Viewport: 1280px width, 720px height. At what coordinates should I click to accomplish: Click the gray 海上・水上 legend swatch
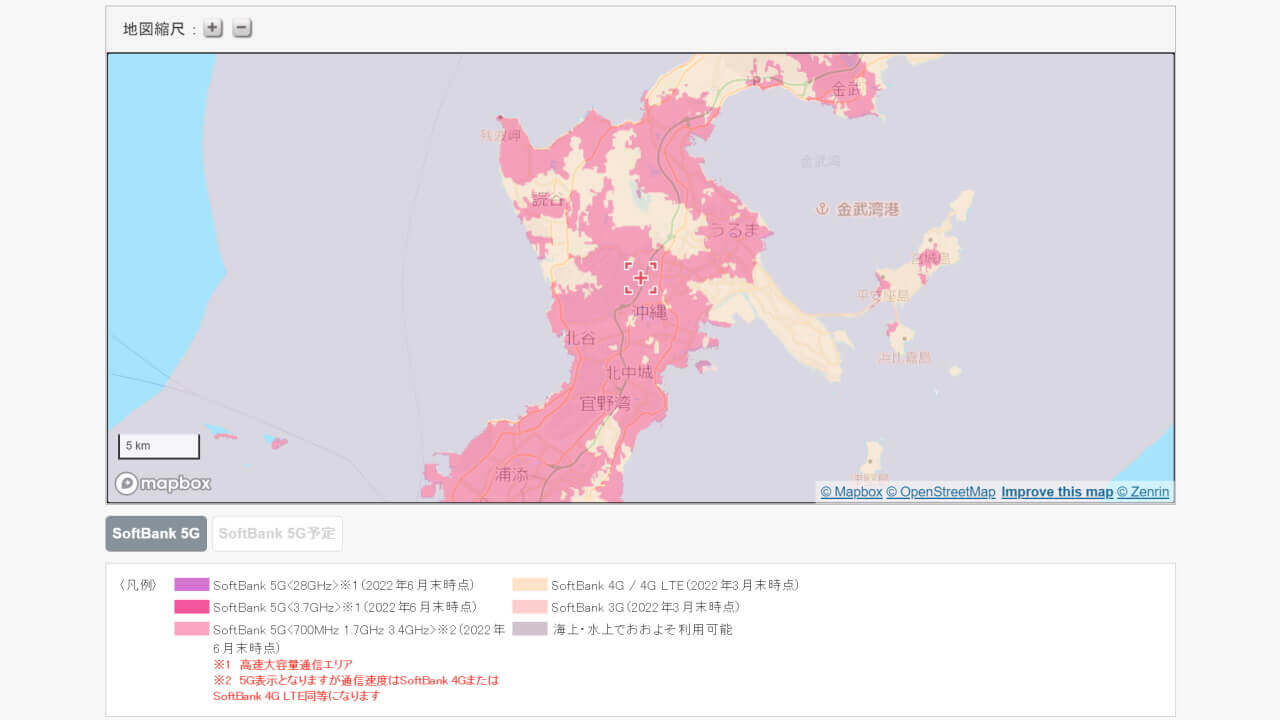(x=528, y=629)
